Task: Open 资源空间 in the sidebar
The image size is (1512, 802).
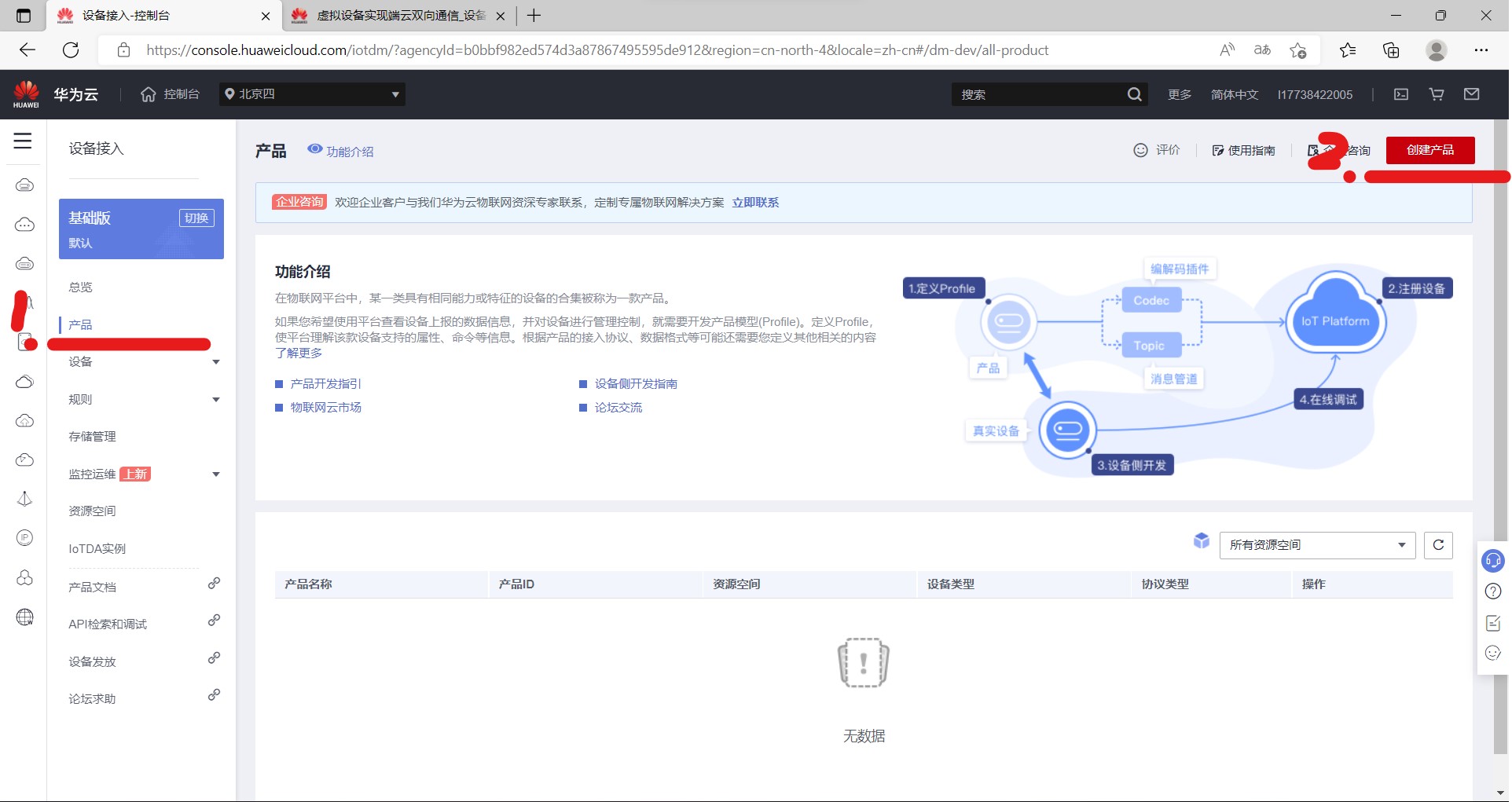Action: point(92,511)
